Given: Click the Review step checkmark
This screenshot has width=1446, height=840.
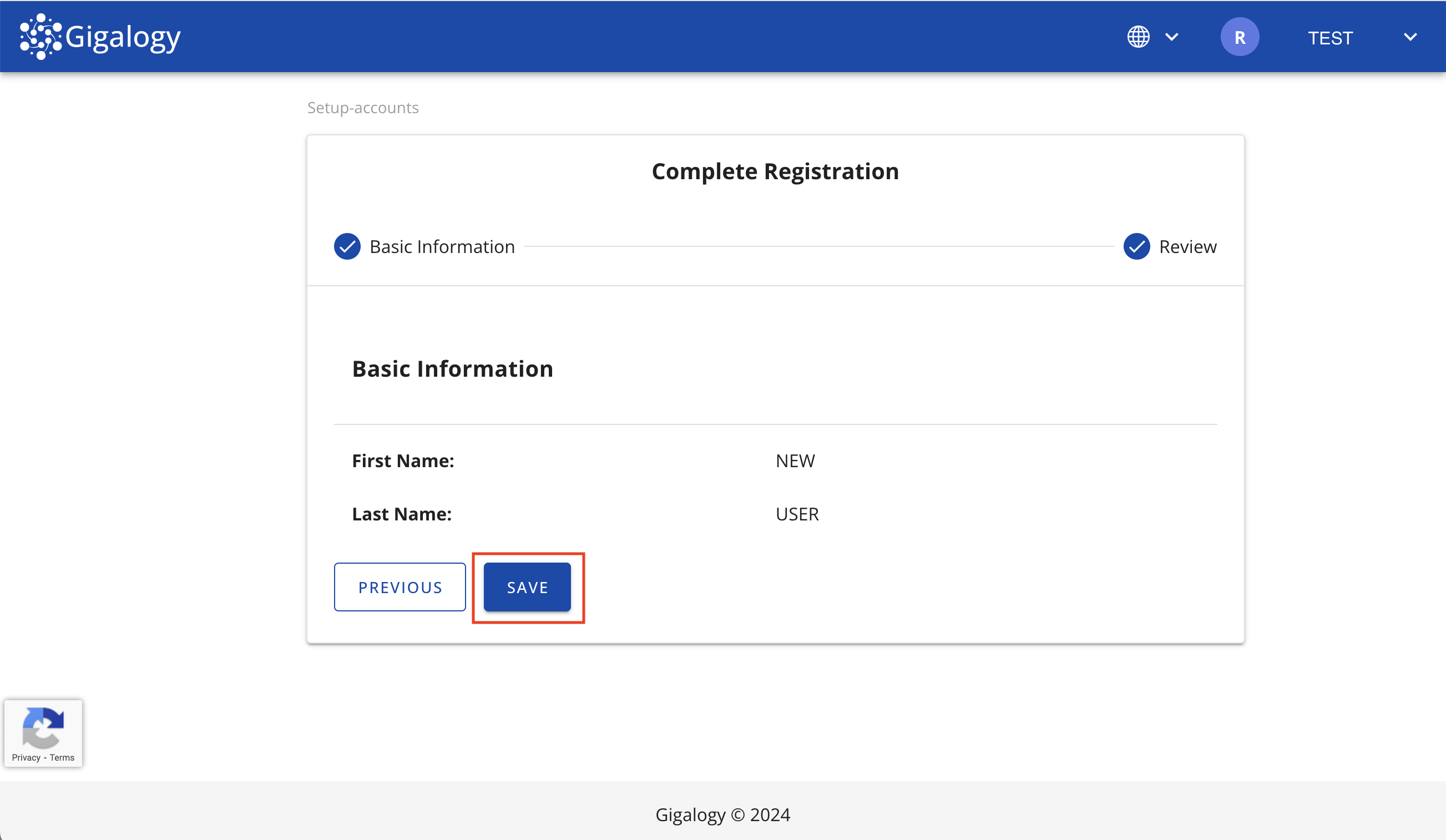Looking at the screenshot, I should [1136, 246].
